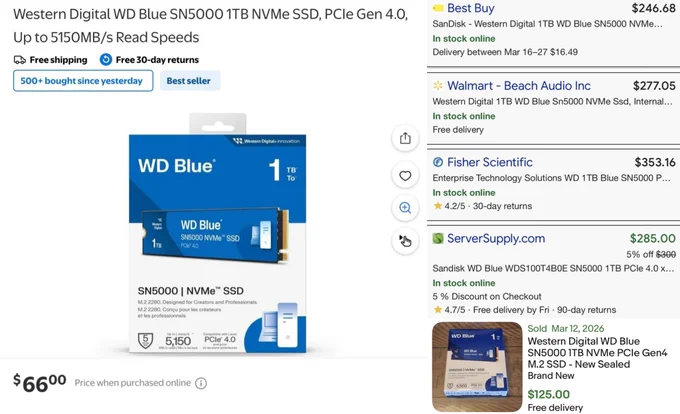Open the sold listing photo thumbnail

(477, 367)
